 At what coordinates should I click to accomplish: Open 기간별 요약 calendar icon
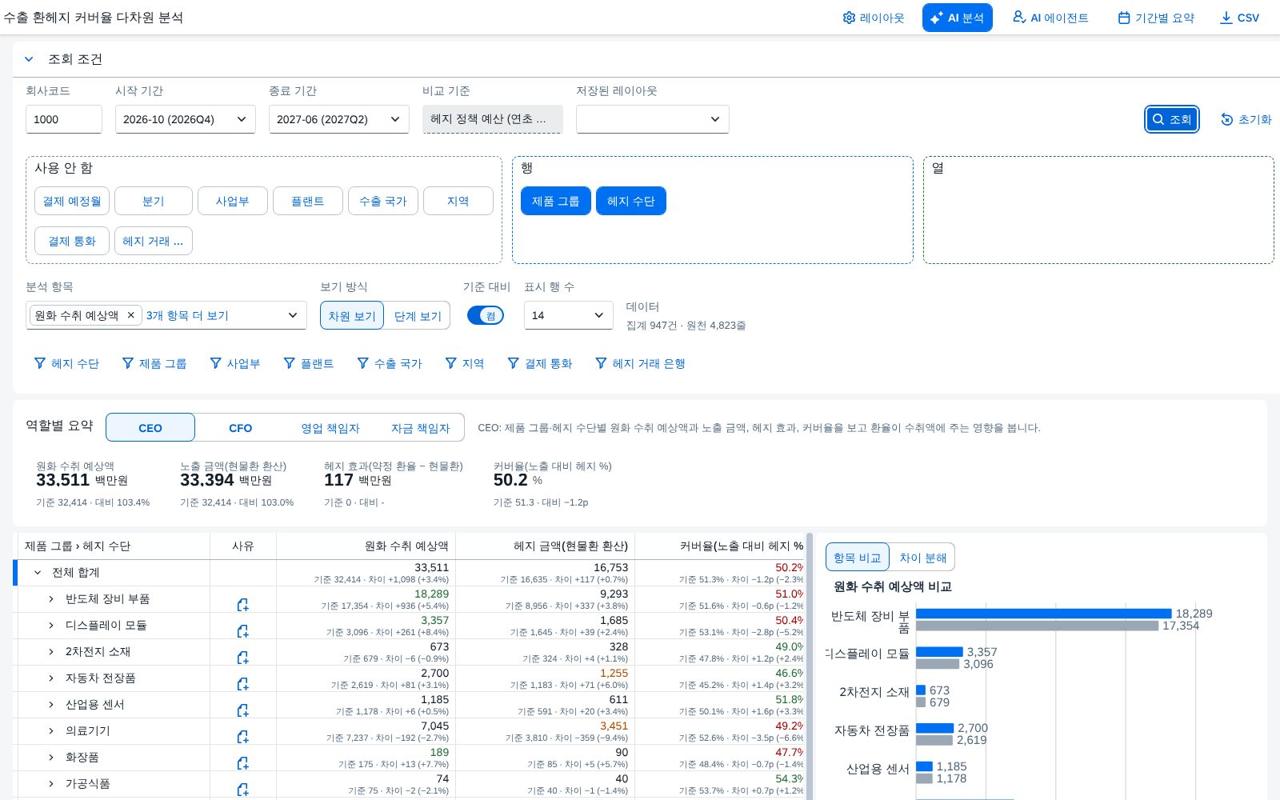(1124, 18)
